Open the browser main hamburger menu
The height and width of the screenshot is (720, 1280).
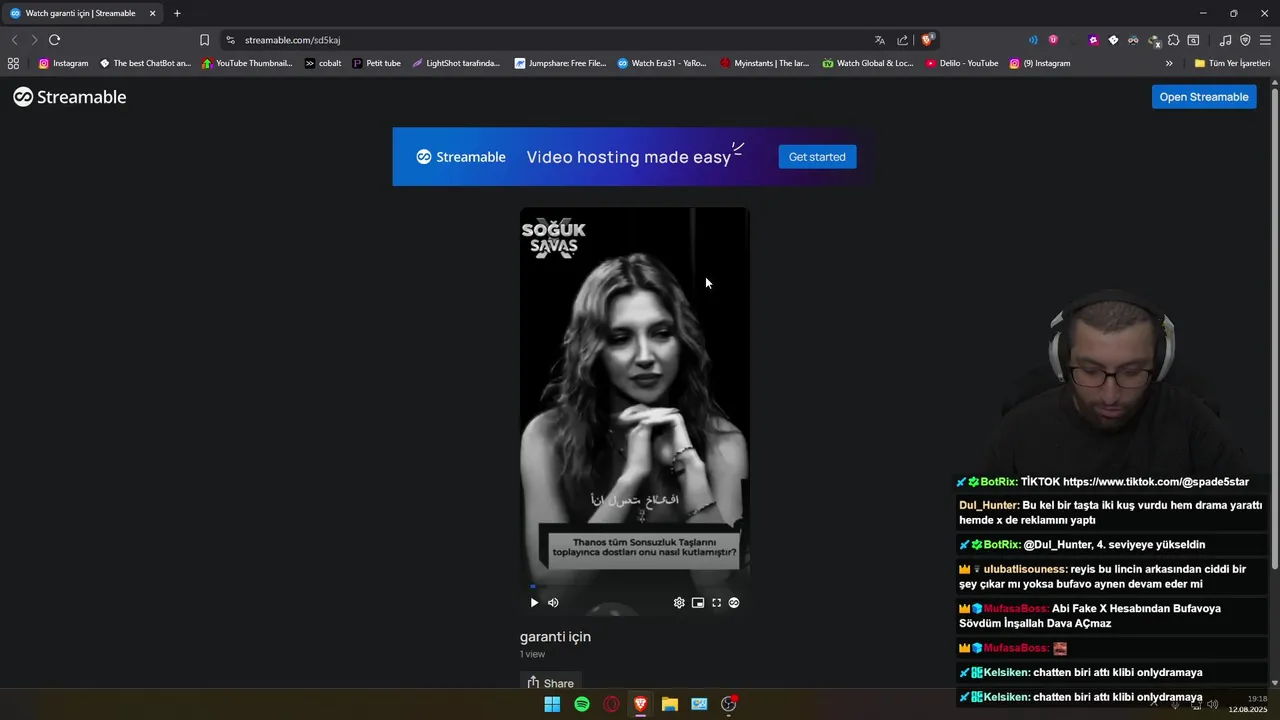point(1265,40)
